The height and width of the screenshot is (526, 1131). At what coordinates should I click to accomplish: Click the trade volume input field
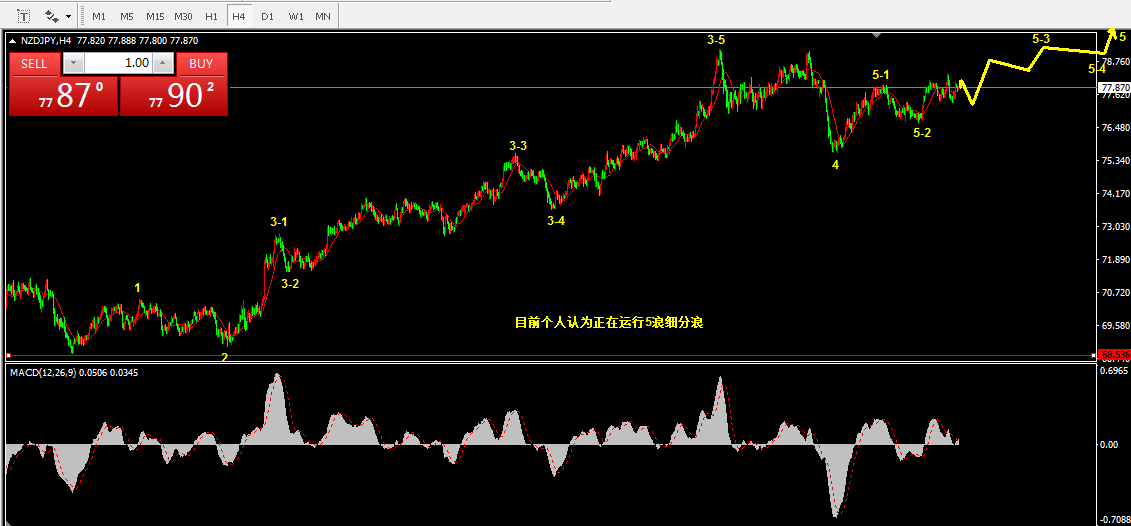click(118, 63)
